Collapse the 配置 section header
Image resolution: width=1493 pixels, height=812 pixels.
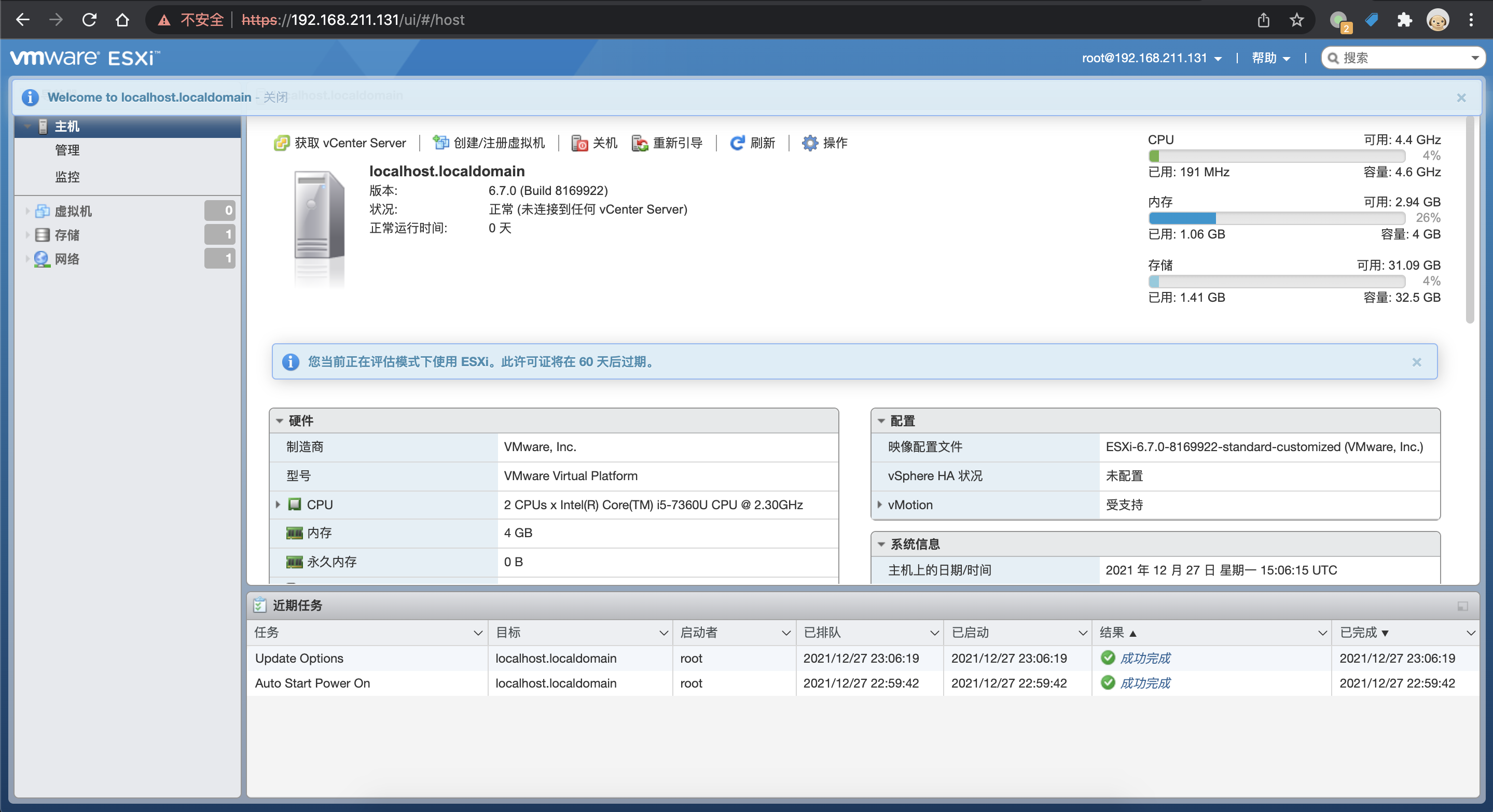(x=881, y=421)
